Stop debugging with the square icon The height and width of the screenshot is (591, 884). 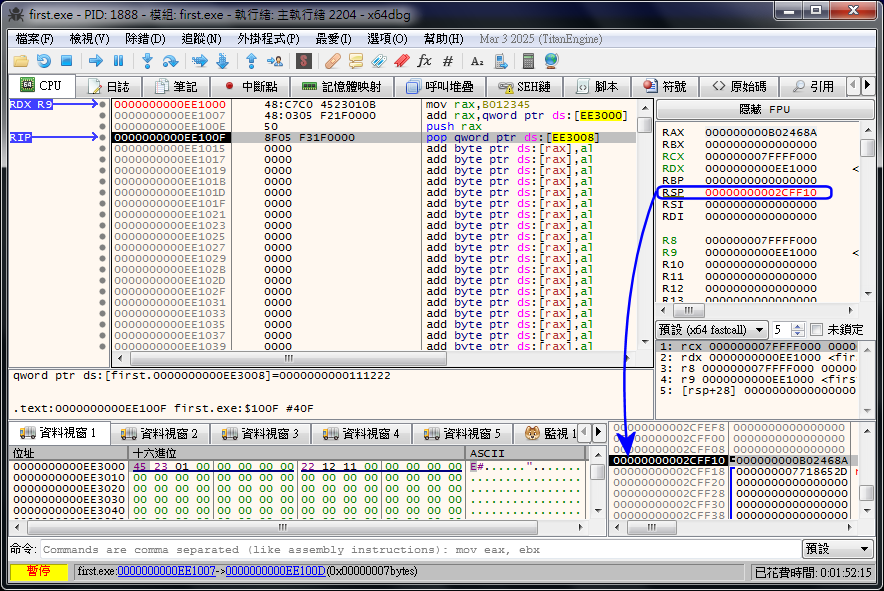tap(66, 61)
